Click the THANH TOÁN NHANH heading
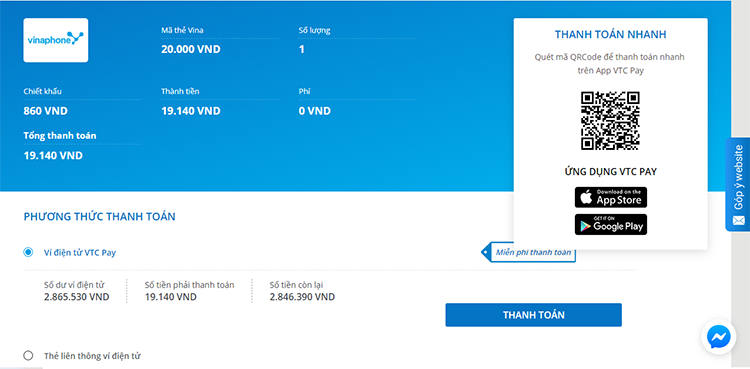Screen dimensions: 750x369 coord(610,34)
